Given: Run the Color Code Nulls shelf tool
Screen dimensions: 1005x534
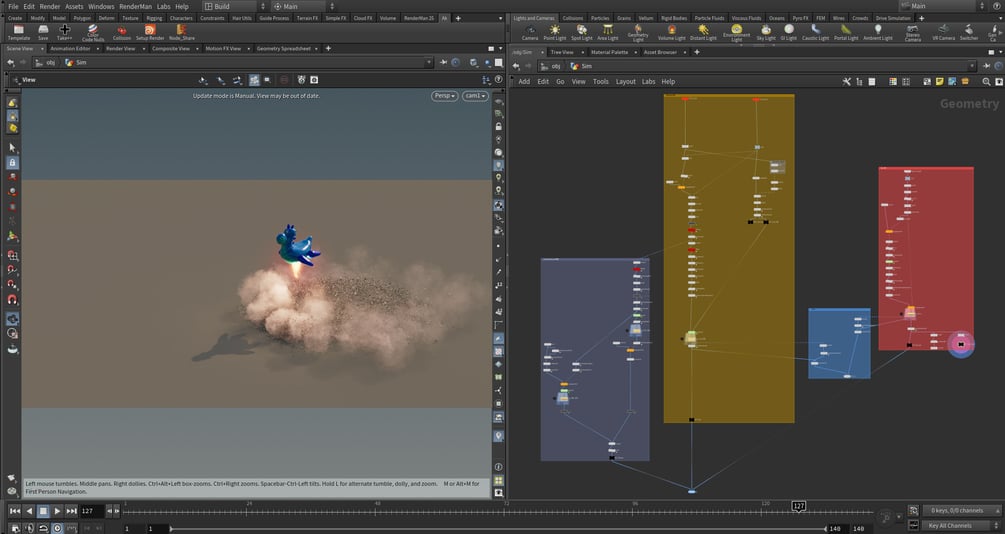Looking at the screenshot, I should 93,33.
